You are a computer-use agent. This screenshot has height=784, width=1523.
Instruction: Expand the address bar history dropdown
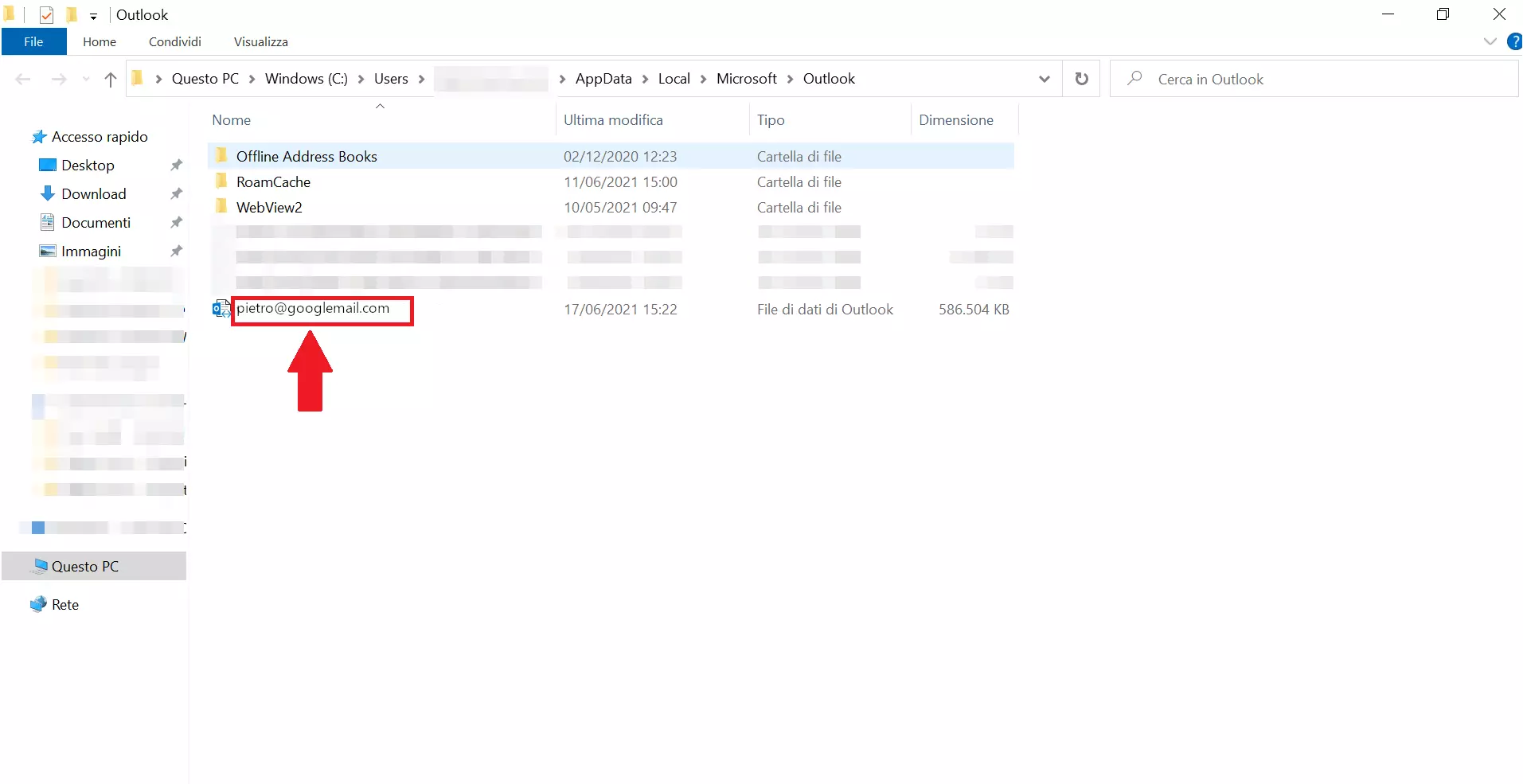(x=1045, y=79)
